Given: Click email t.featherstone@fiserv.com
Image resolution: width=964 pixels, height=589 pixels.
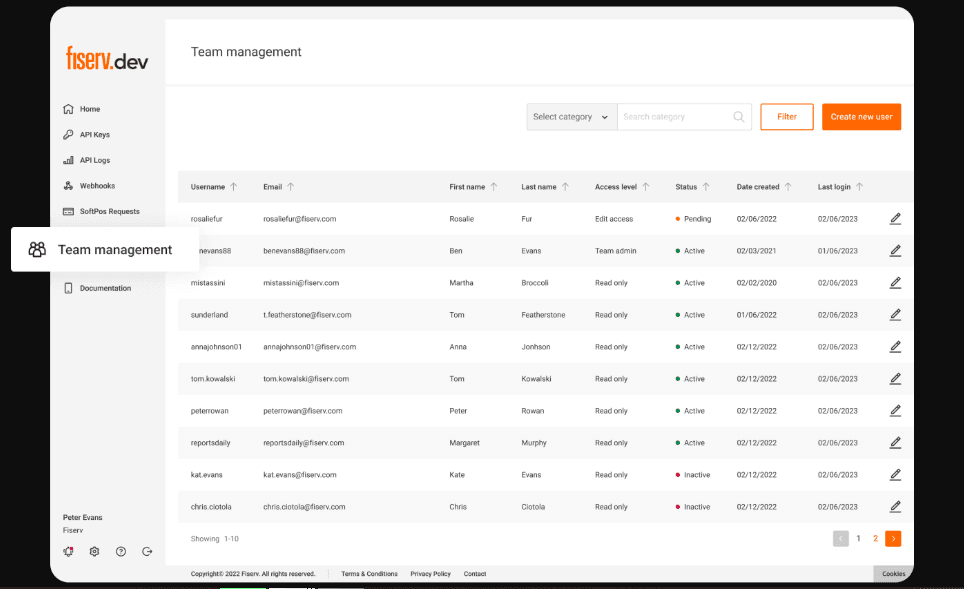Looking at the screenshot, I should [x=307, y=315].
